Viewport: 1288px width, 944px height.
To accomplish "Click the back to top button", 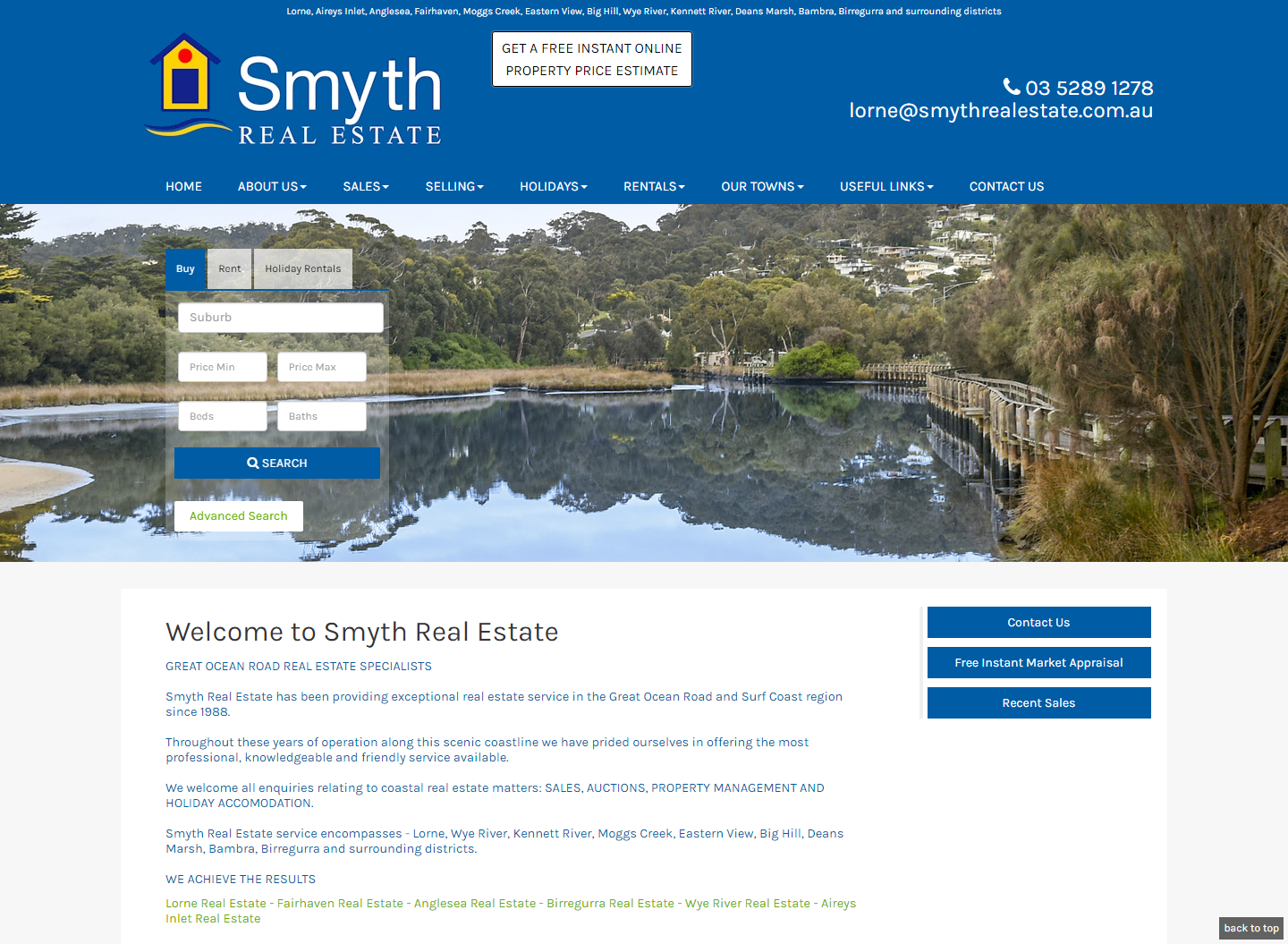I will pos(1251,928).
